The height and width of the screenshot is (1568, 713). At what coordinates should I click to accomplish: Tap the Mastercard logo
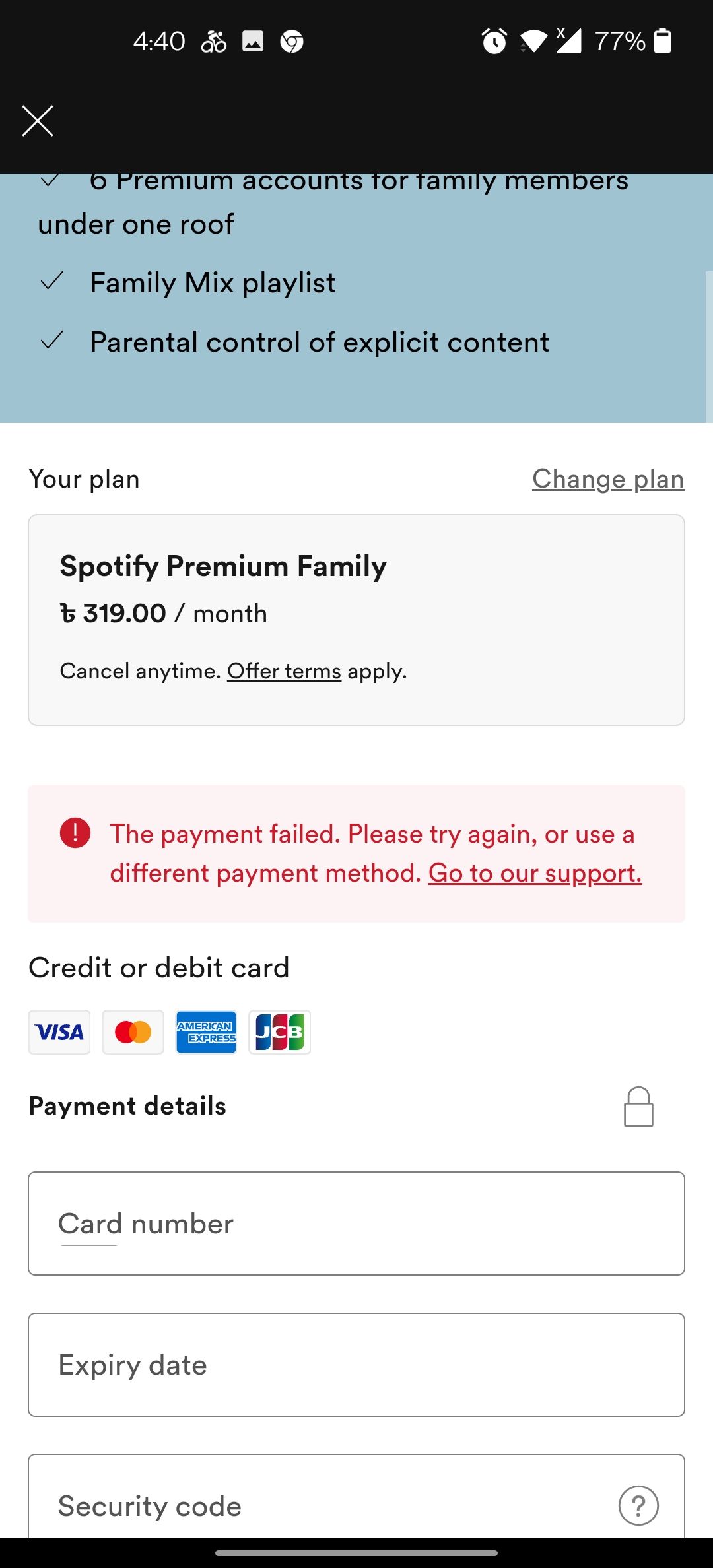133,1031
